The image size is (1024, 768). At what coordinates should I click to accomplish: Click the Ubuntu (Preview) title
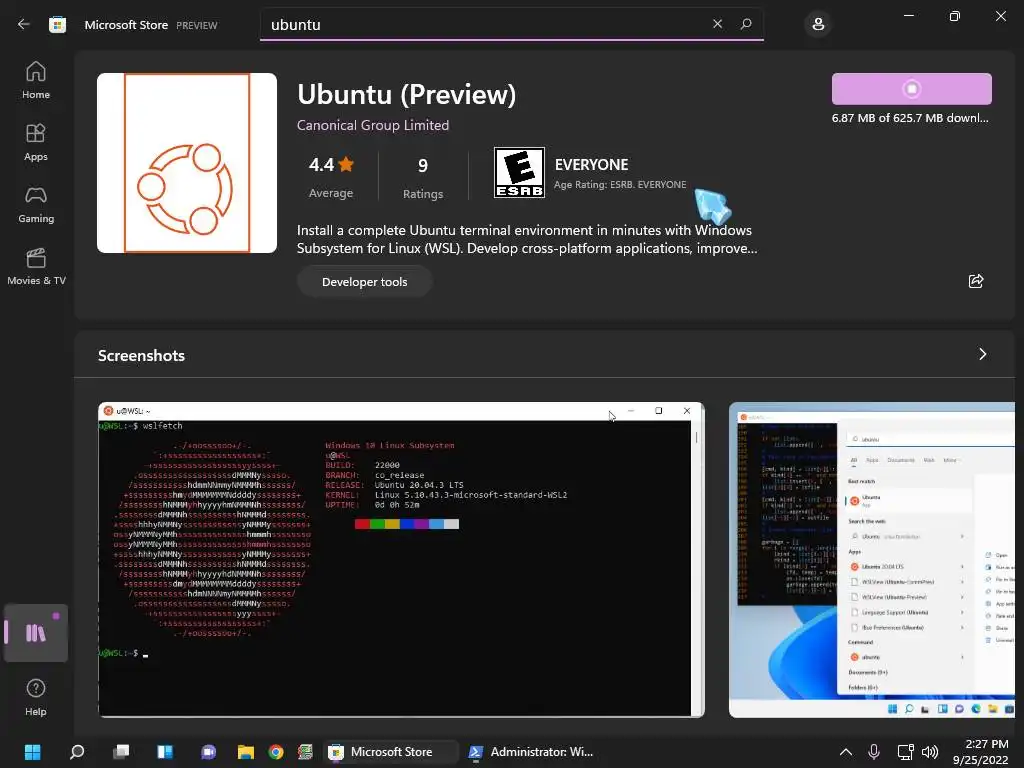pos(406,95)
